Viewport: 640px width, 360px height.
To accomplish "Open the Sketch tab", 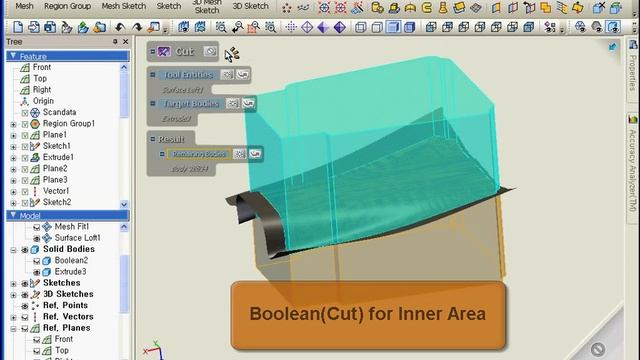I will coord(169,6).
